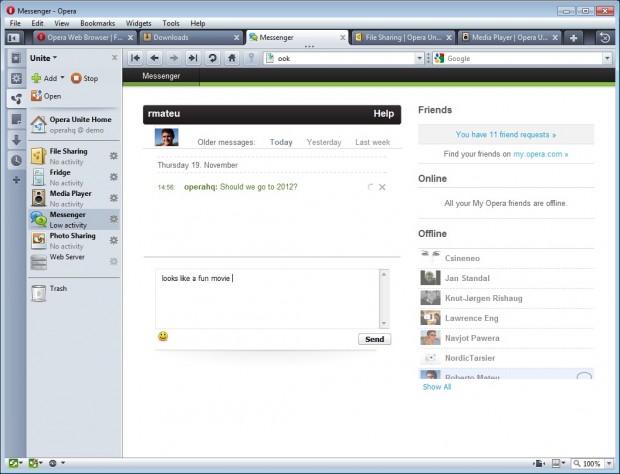Stop the Unite services
The height and width of the screenshot is (474, 620).
coord(85,78)
